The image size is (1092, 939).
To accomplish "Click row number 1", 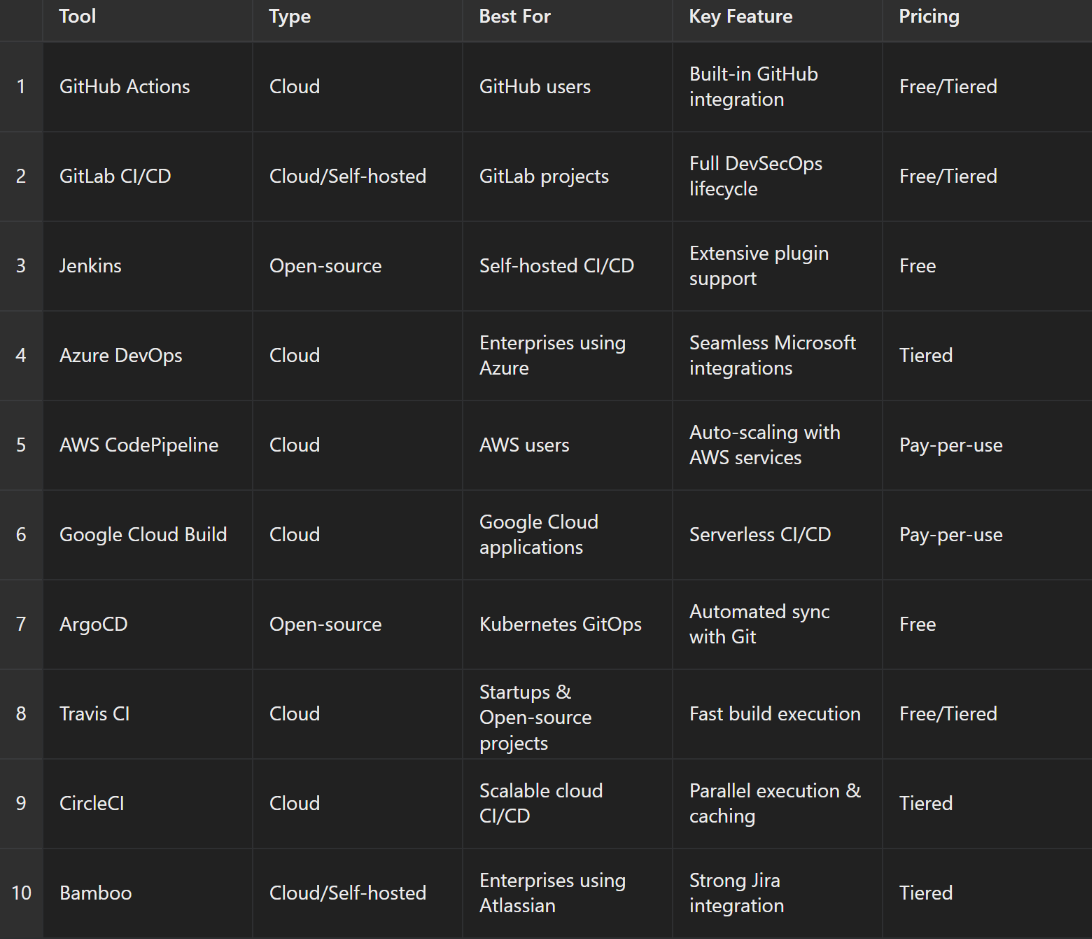I will click(21, 86).
